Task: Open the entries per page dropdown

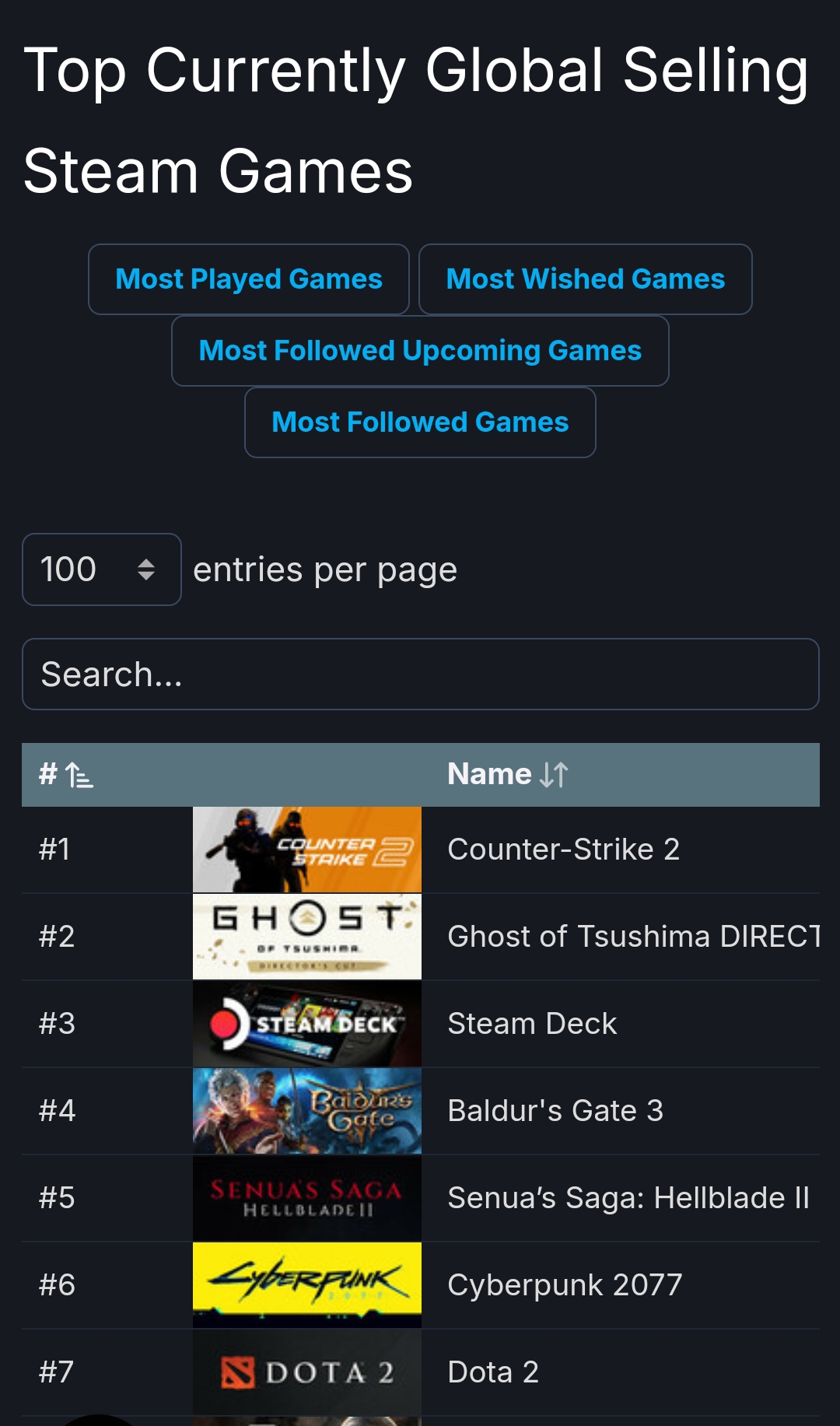Action: point(102,569)
